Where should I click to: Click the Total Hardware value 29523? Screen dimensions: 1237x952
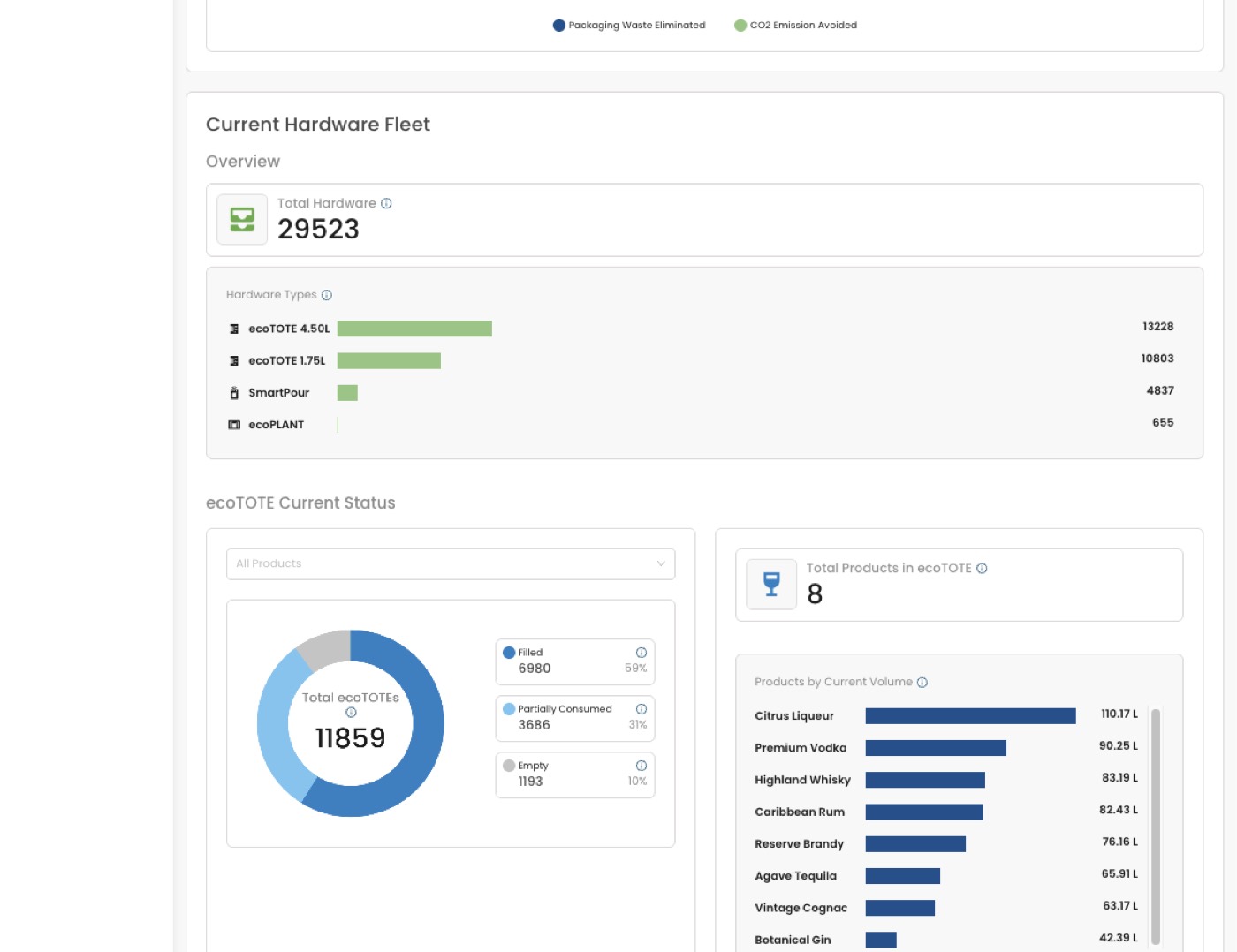pos(318,229)
